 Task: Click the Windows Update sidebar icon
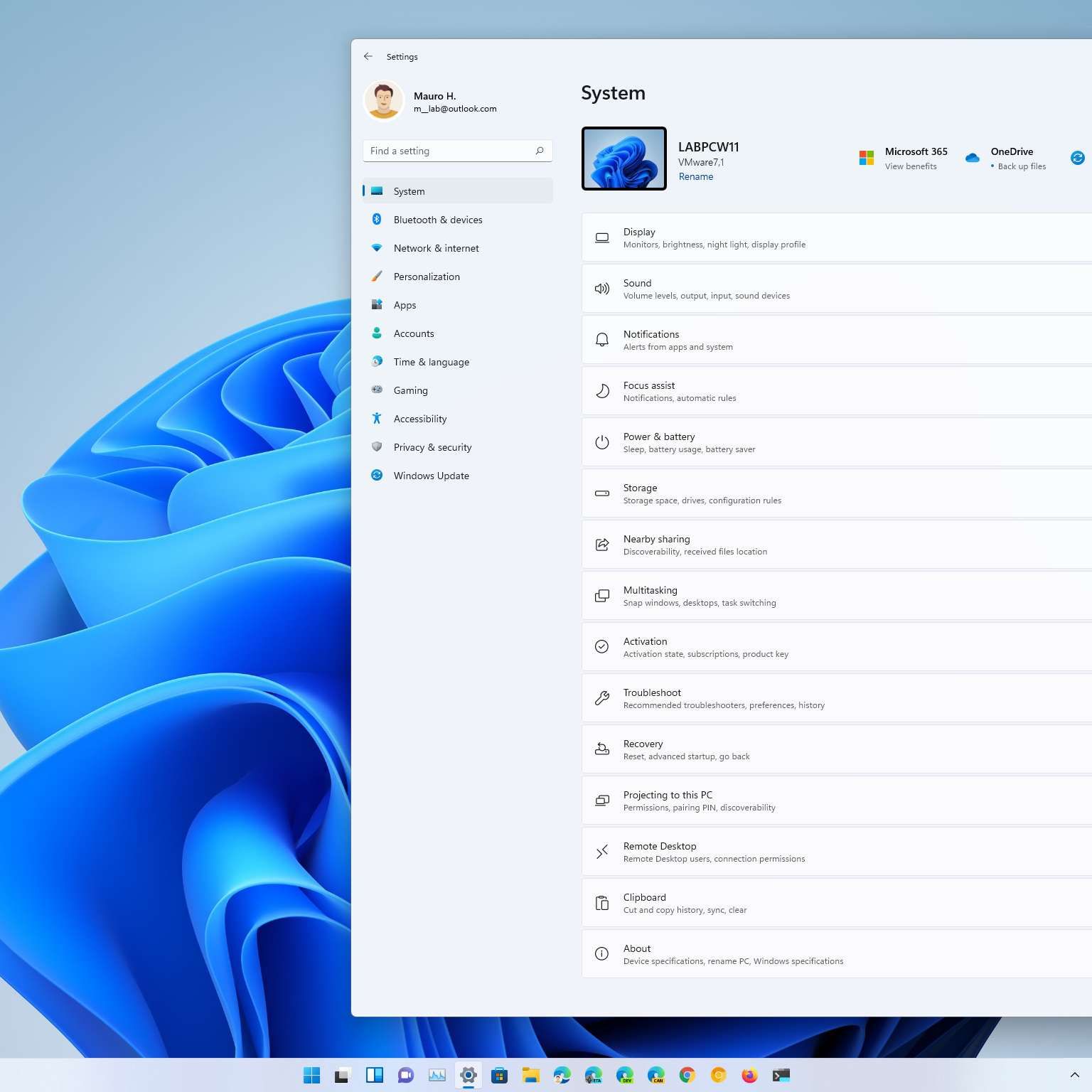377,476
